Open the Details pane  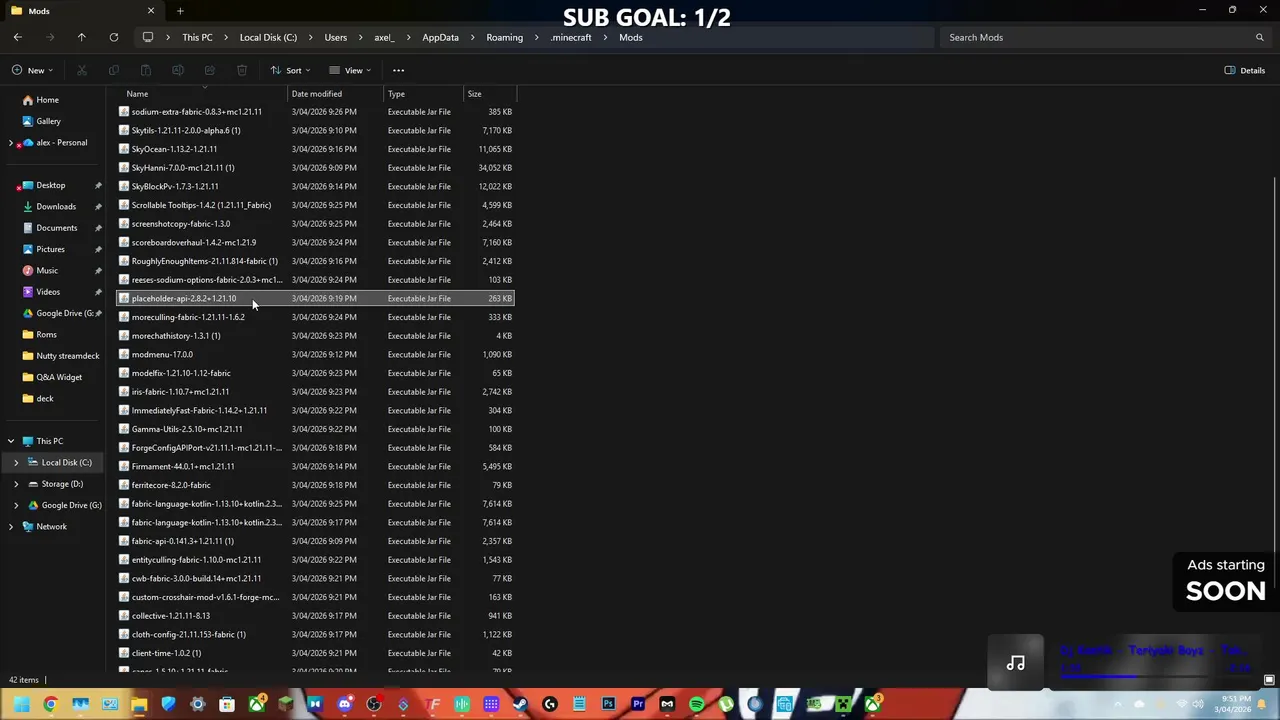pos(1245,70)
